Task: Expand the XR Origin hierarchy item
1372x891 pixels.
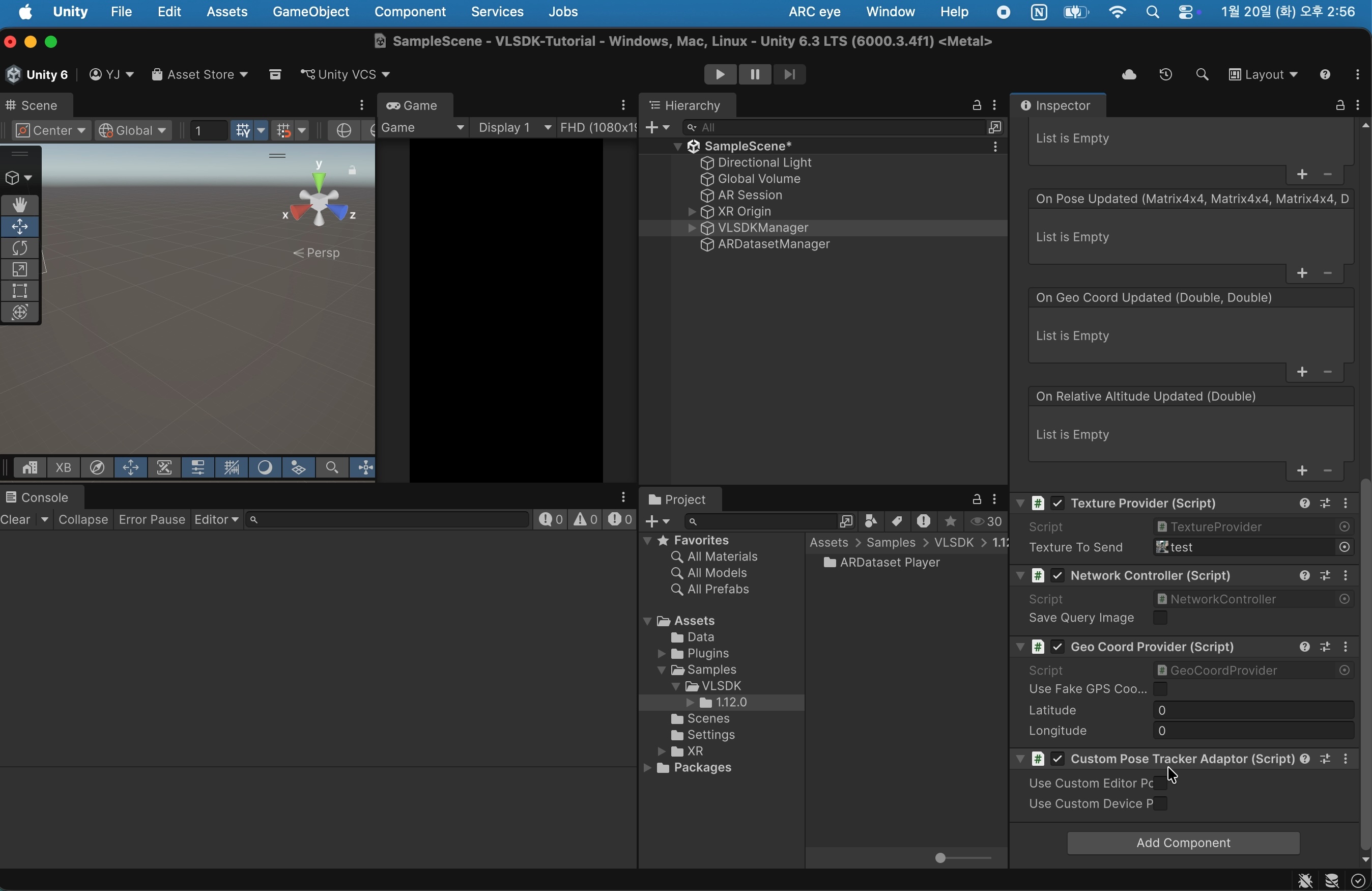Action: [691, 212]
